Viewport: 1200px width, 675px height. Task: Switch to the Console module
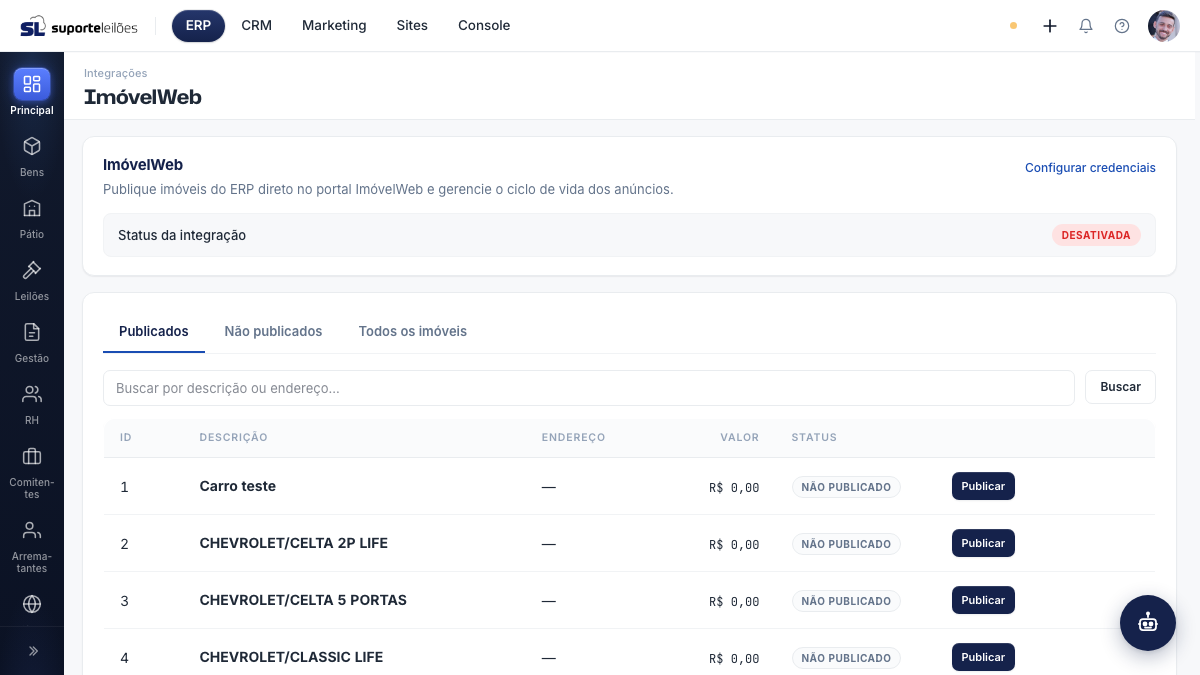point(484,26)
